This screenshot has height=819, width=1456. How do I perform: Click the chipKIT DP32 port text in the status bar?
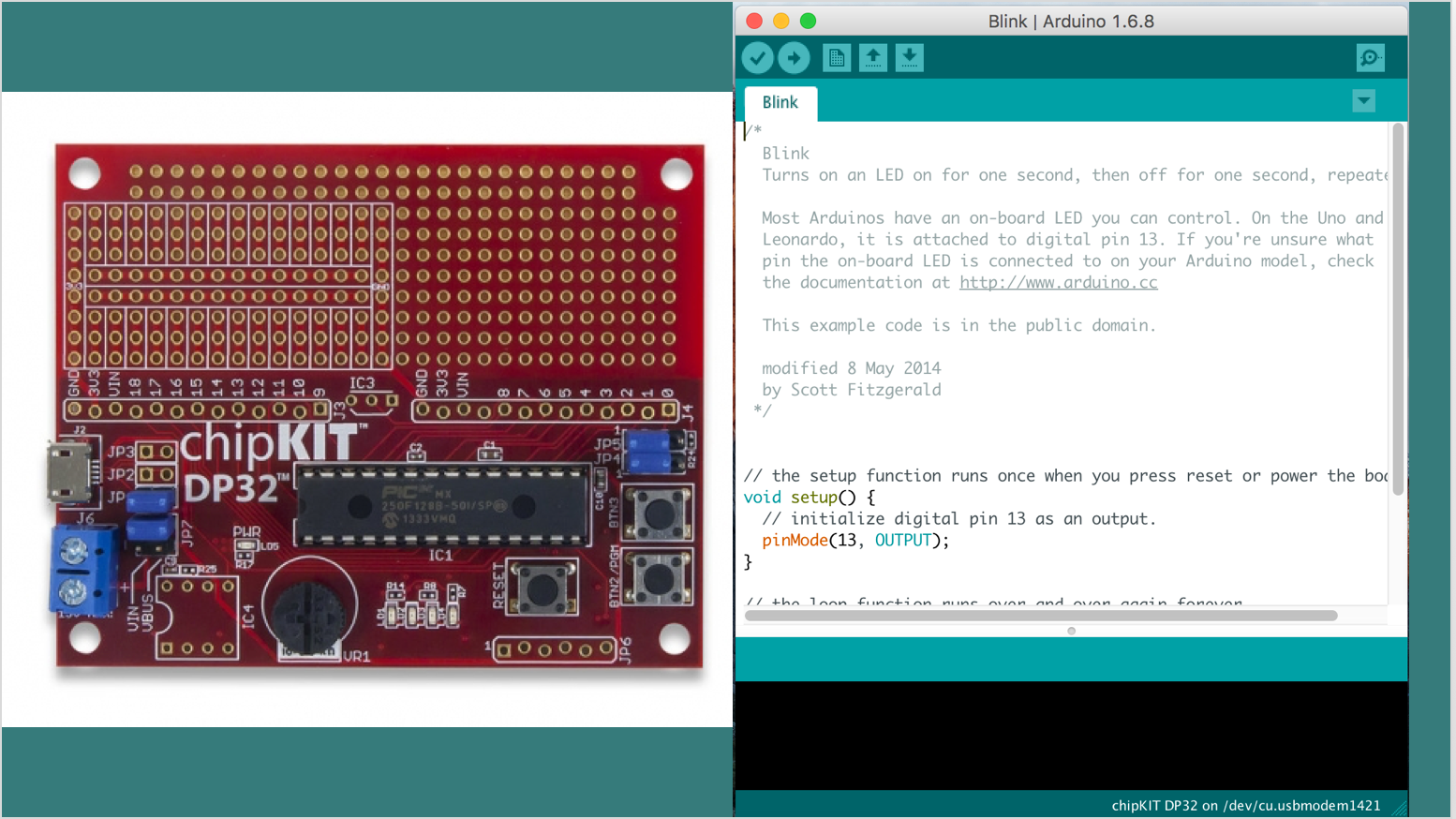[1245, 804]
